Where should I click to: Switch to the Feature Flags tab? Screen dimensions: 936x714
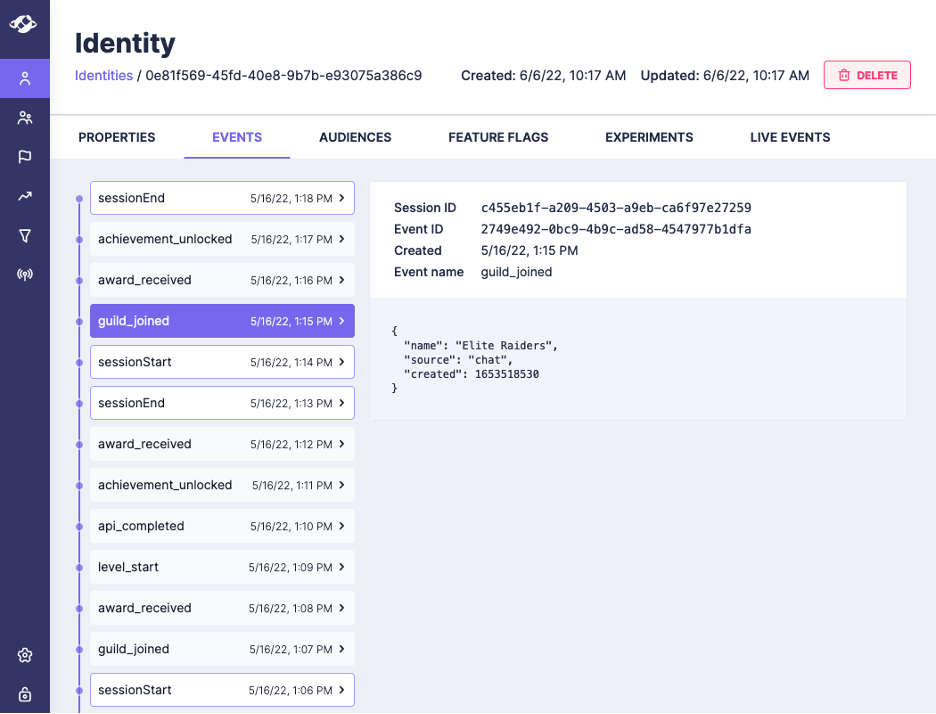click(498, 137)
